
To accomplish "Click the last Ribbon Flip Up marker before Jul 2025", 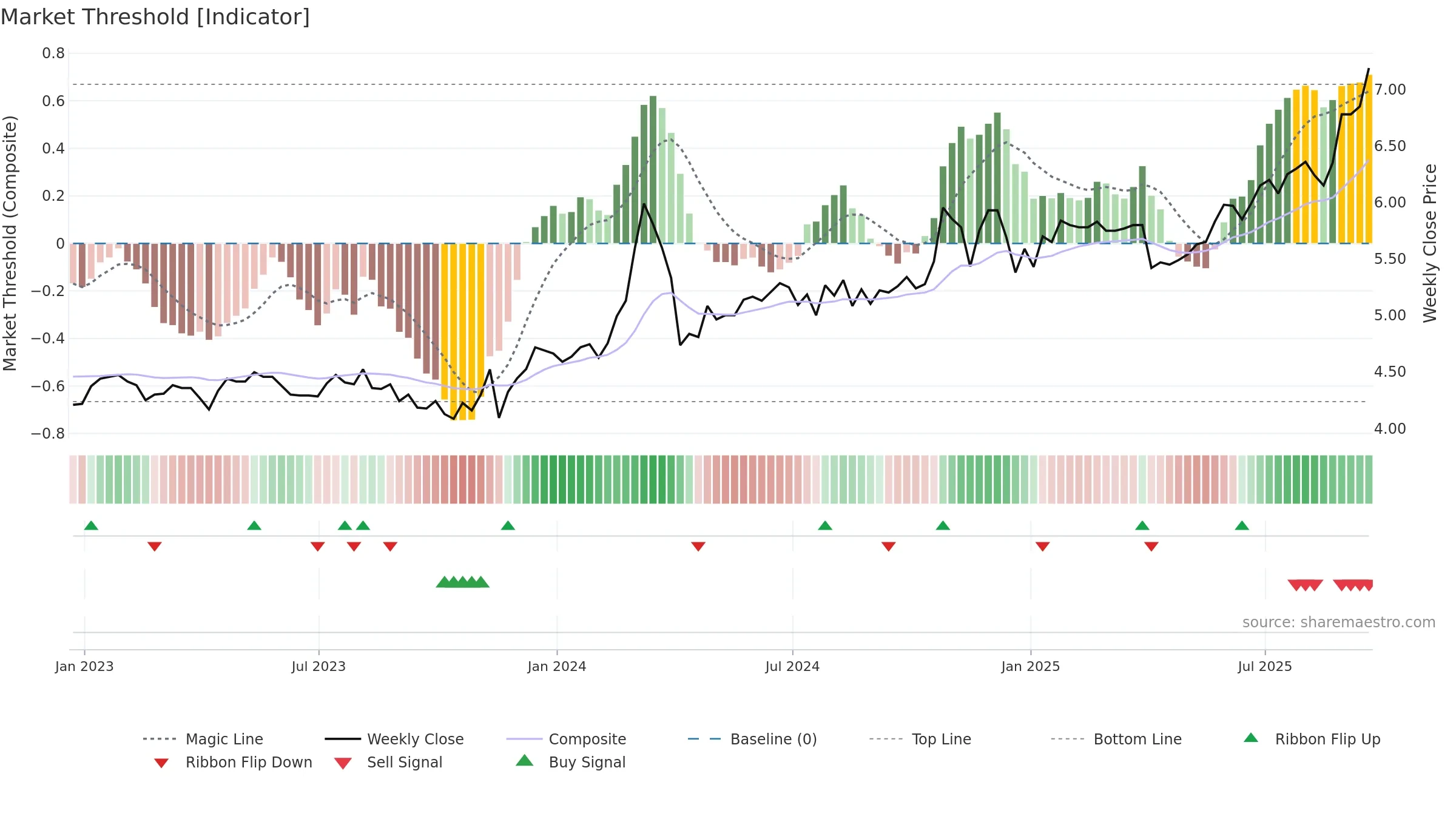I will [x=1242, y=525].
